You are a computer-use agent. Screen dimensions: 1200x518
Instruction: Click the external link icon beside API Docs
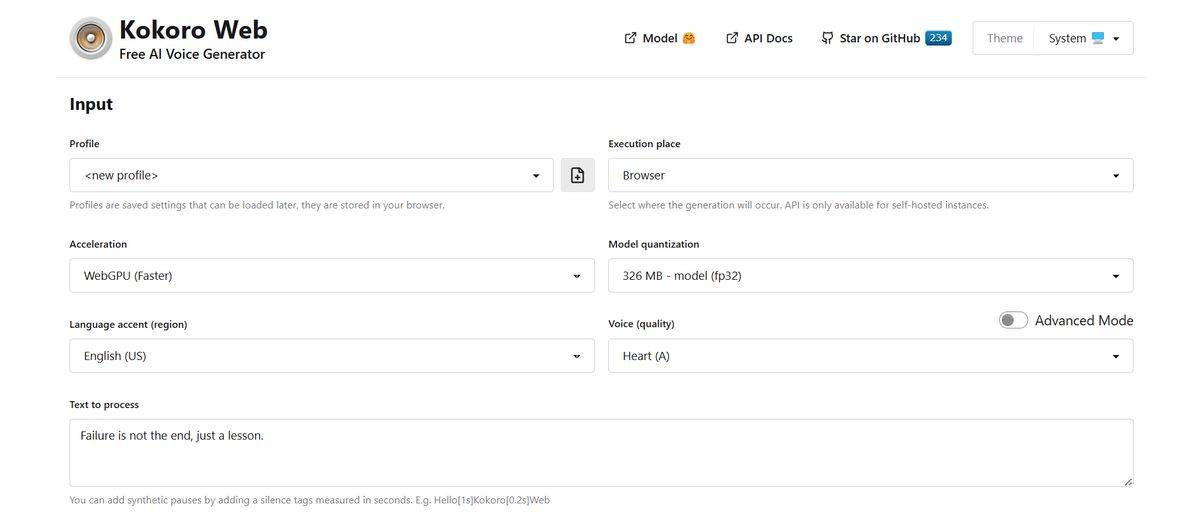[x=732, y=38]
